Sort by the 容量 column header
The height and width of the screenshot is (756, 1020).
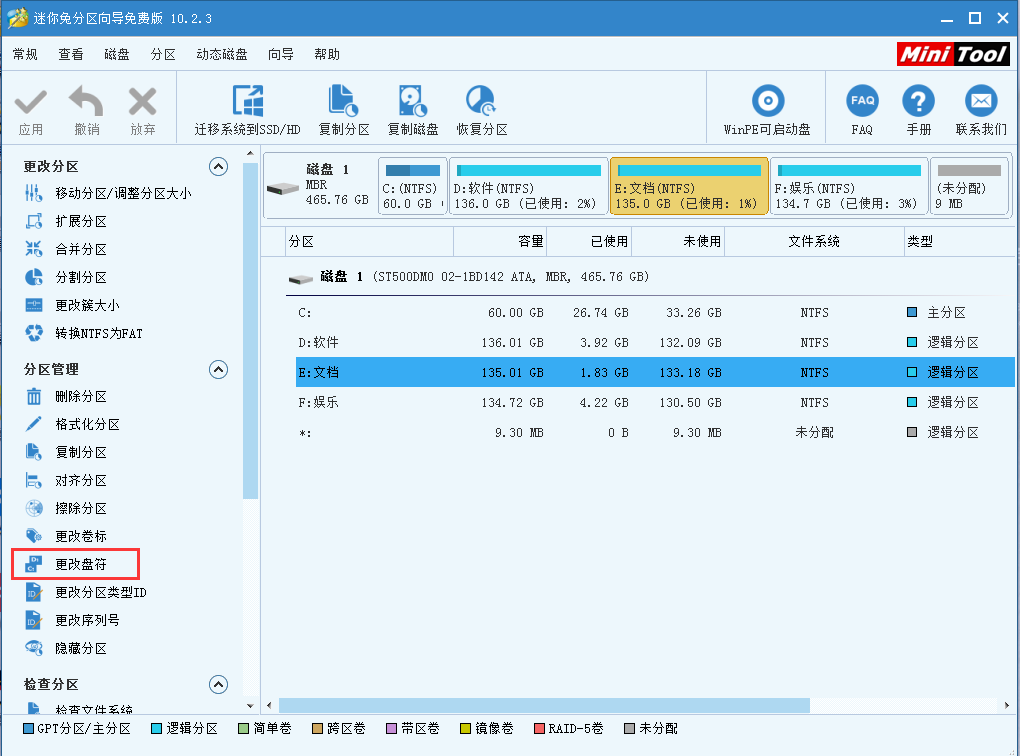(500, 241)
